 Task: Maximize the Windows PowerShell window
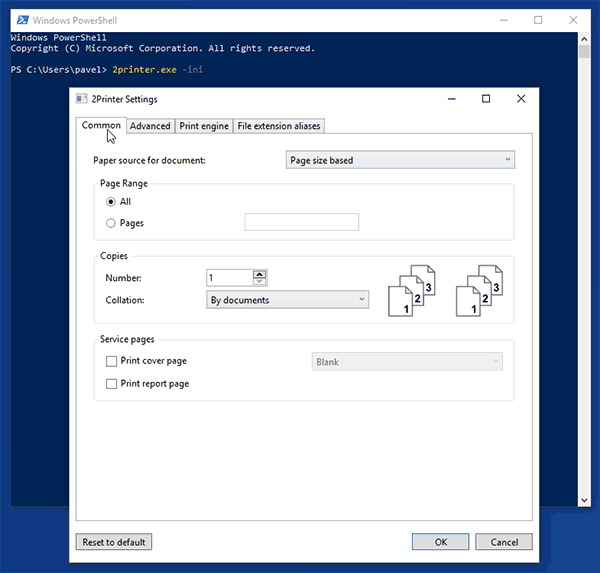538,20
